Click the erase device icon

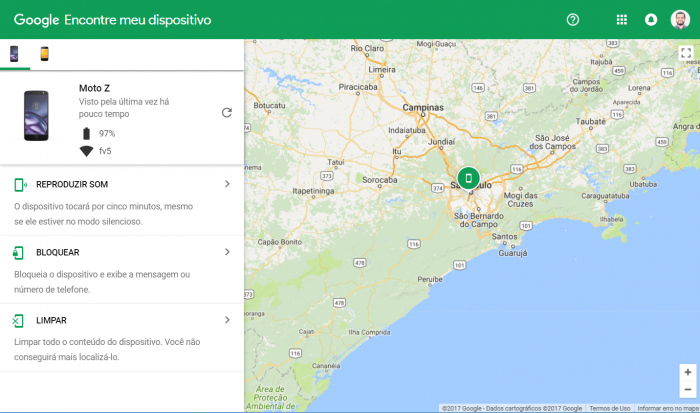pos(18,321)
